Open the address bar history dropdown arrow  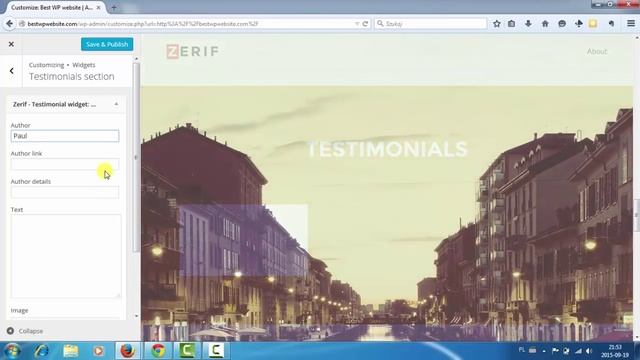357,24
